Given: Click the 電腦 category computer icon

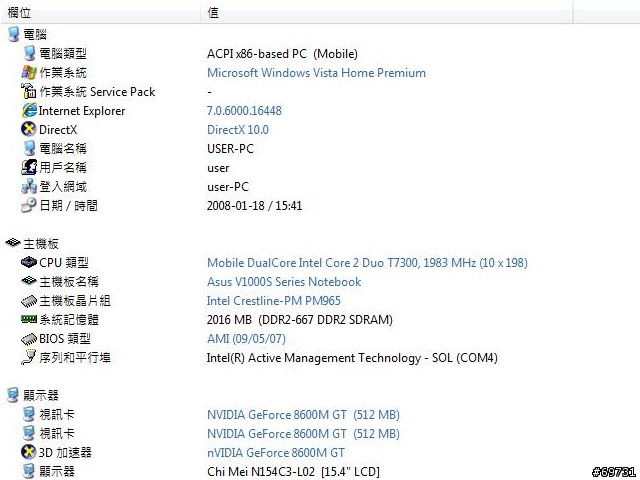Looking at the screenshot, I should pyautogui.click(x=13, y=34).
